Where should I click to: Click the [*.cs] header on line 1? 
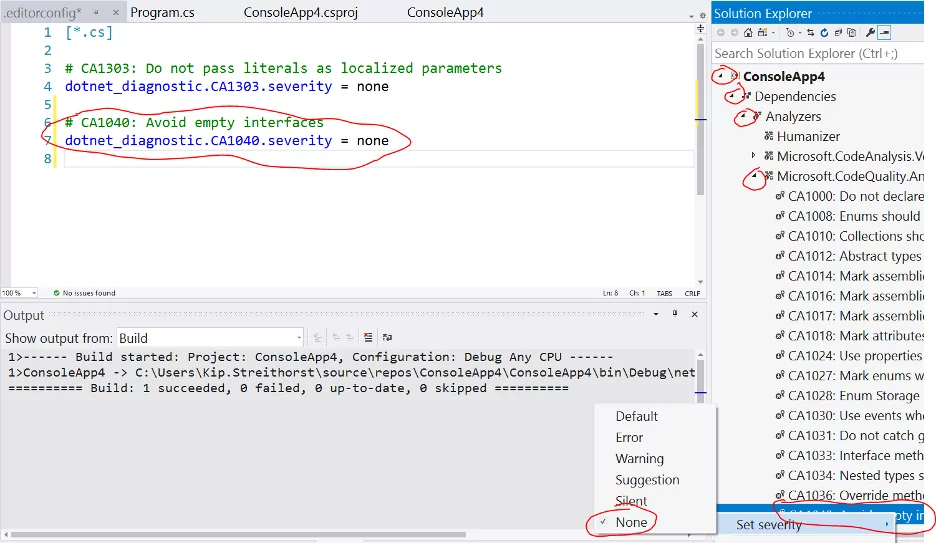(89, 32)
